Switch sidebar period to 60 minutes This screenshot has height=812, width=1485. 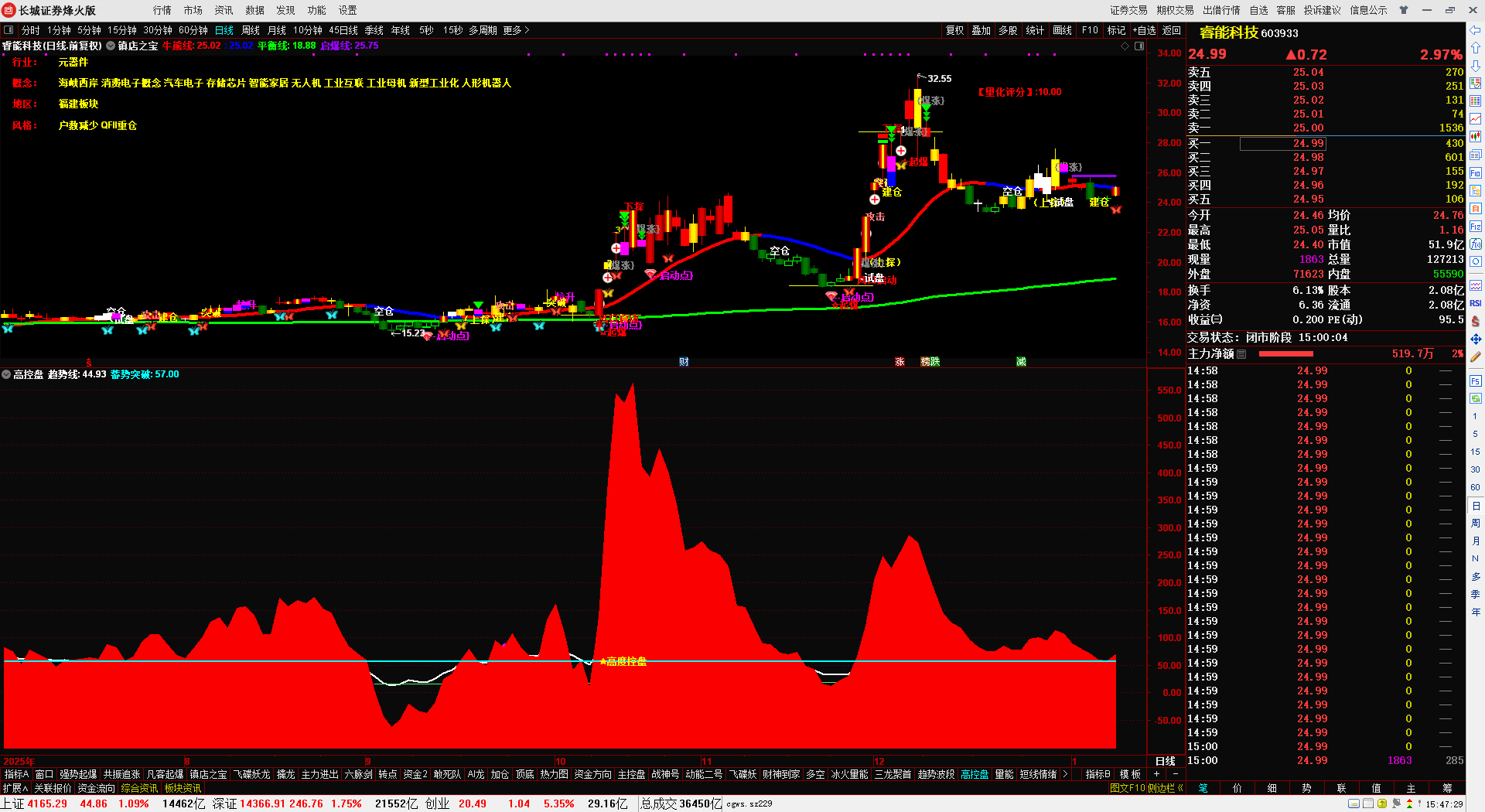(x=1476, y=487)
